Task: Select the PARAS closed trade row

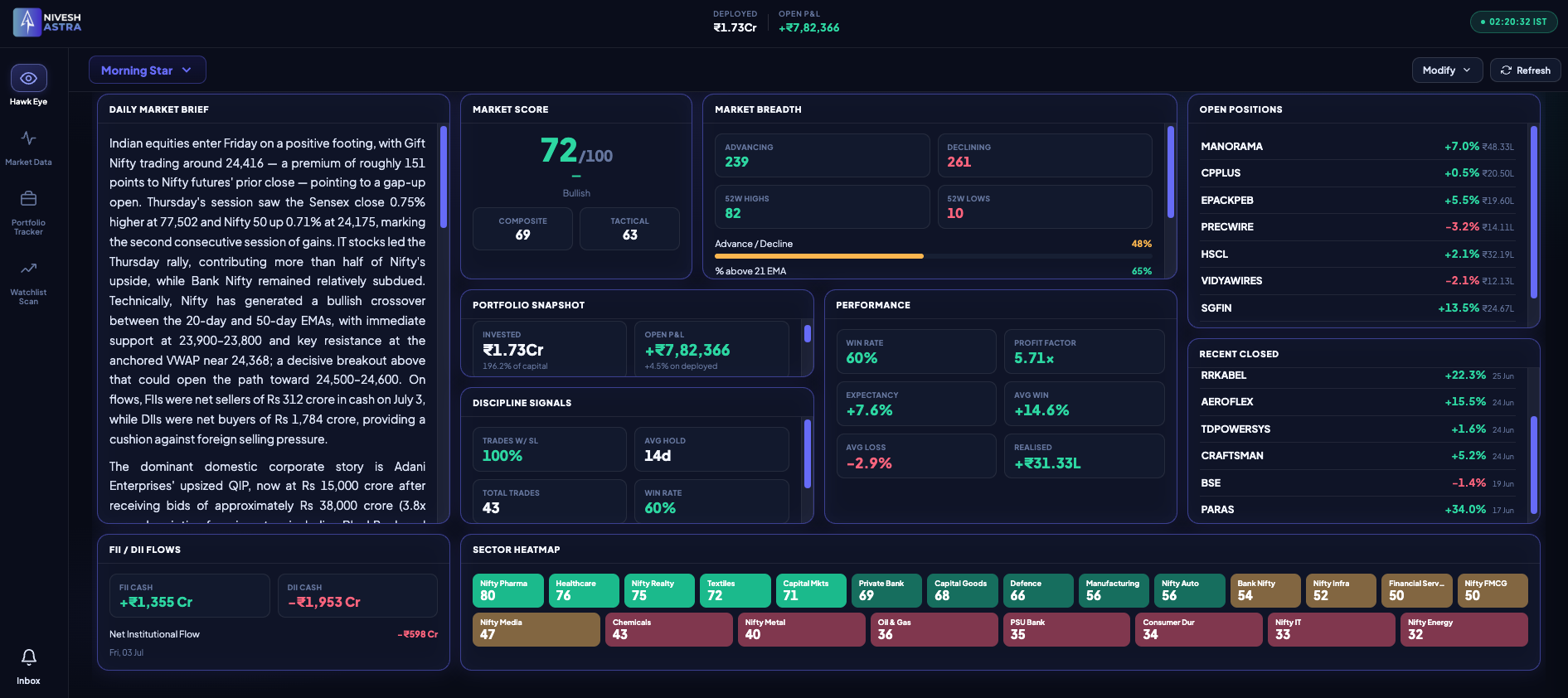Action: [x=1357, y=510]
